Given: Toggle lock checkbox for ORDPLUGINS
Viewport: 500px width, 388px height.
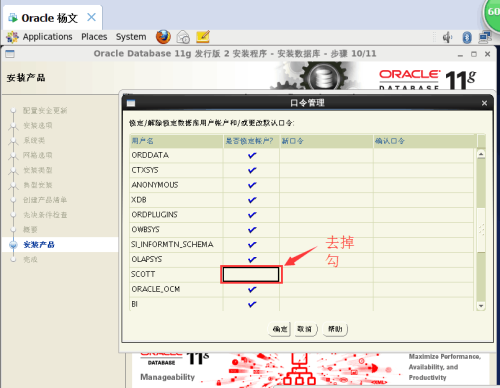Looking at the screenshot, I should (252, 215).
